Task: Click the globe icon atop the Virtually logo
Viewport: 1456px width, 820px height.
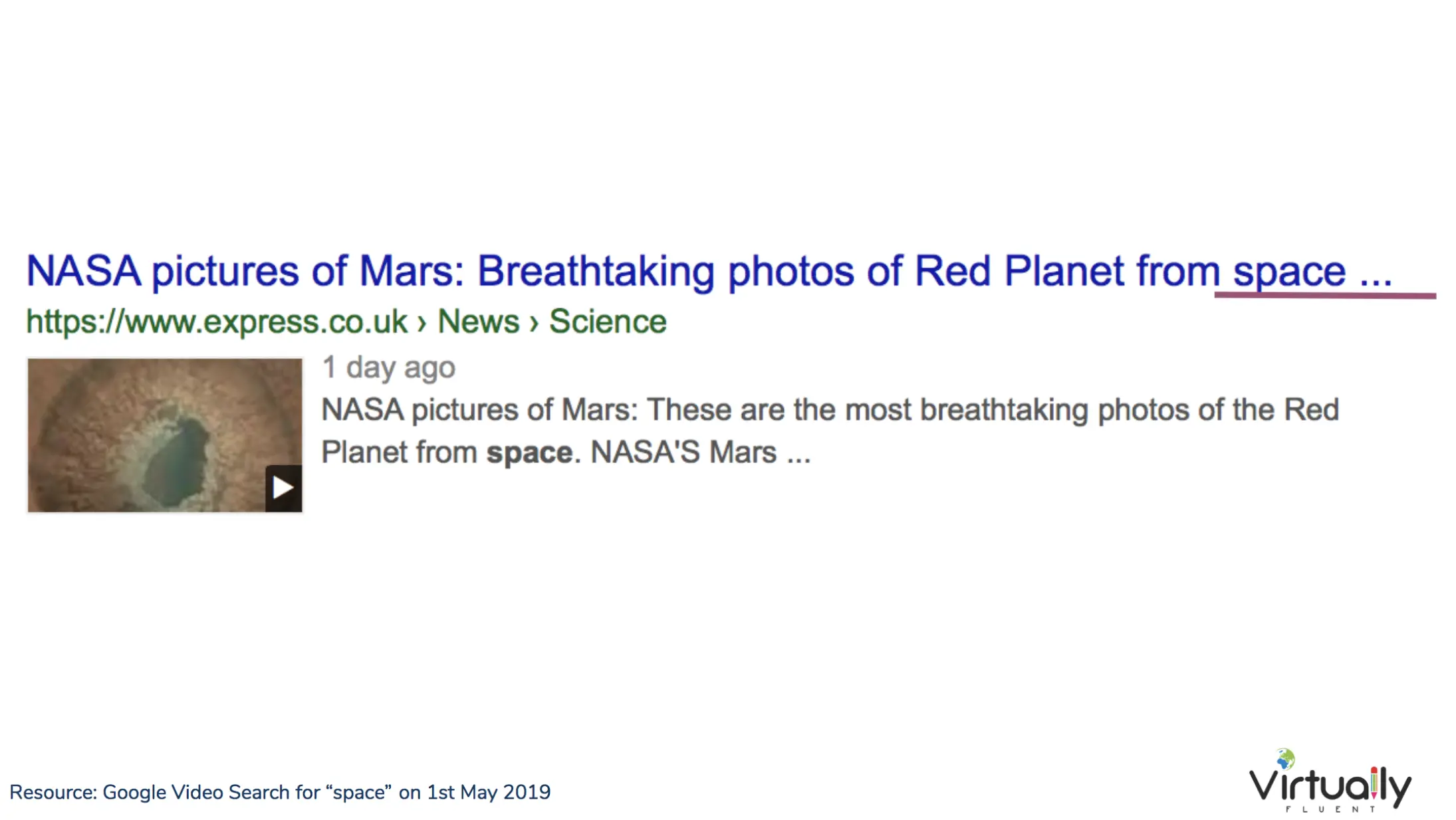Action: tap(1286, 759)
